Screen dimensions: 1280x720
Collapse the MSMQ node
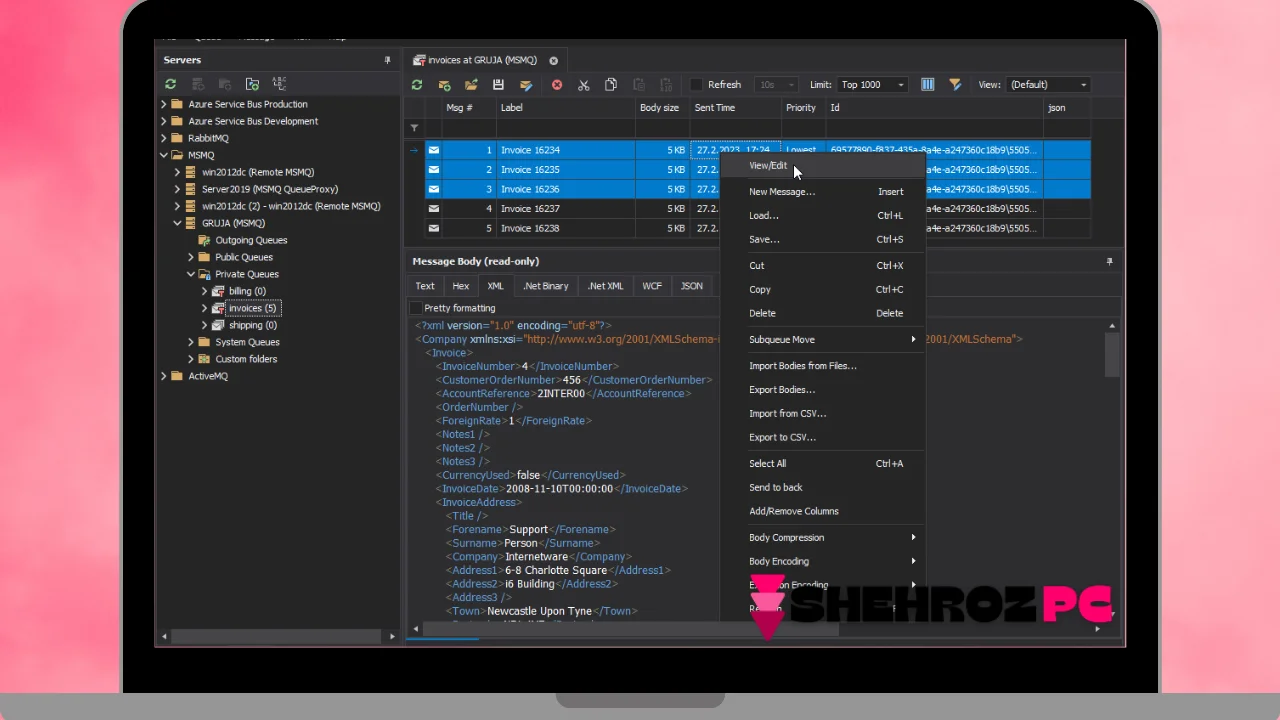pyautogui.click(x=164, y=155)
